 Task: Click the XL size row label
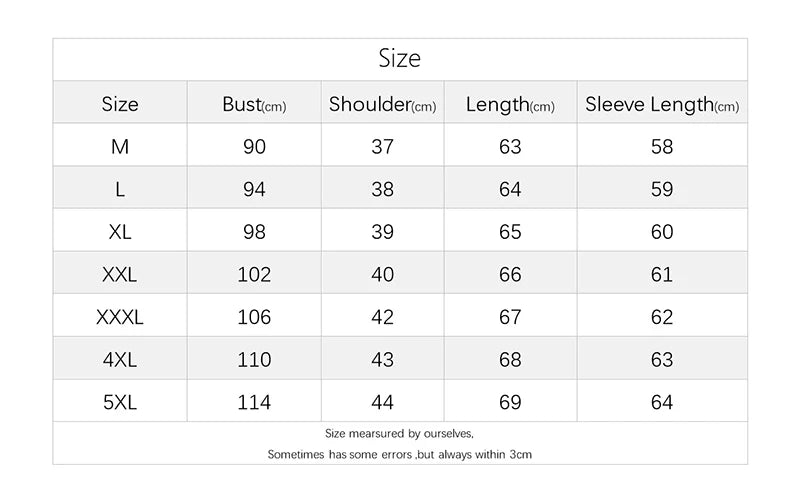(x=120, y=232)
